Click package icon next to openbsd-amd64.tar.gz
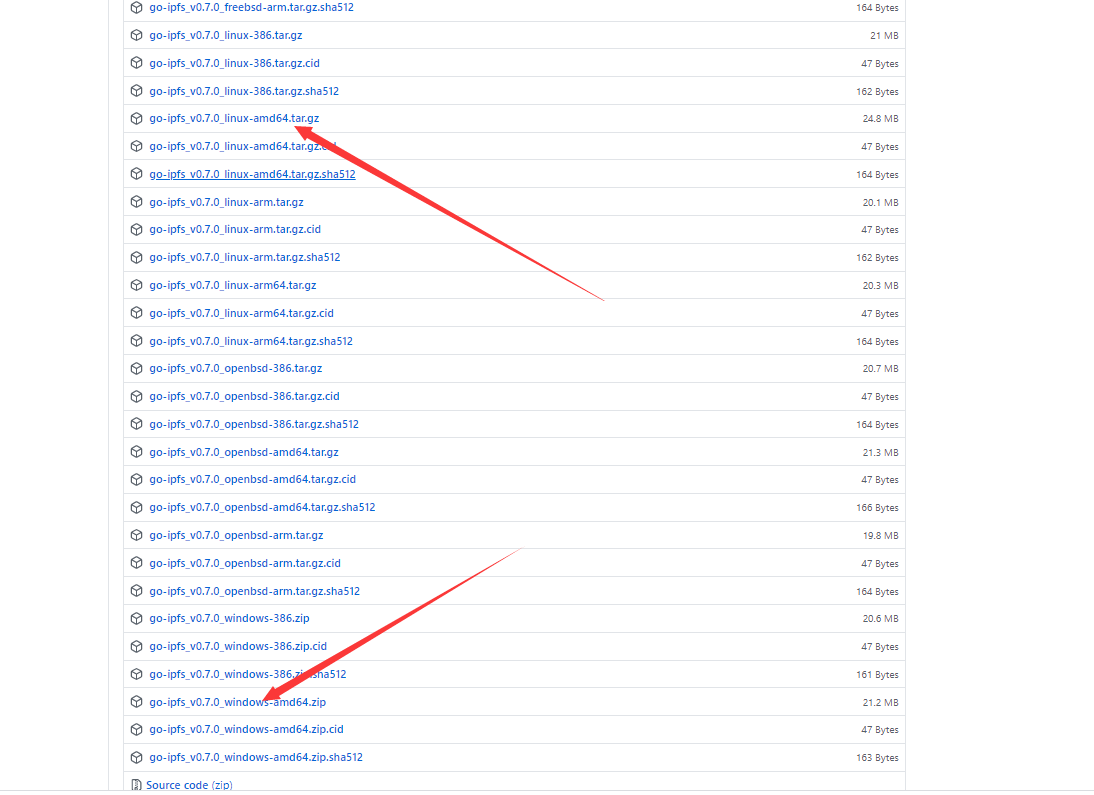Viewport: 1094px width, 795px height. (x=137, y=452)
